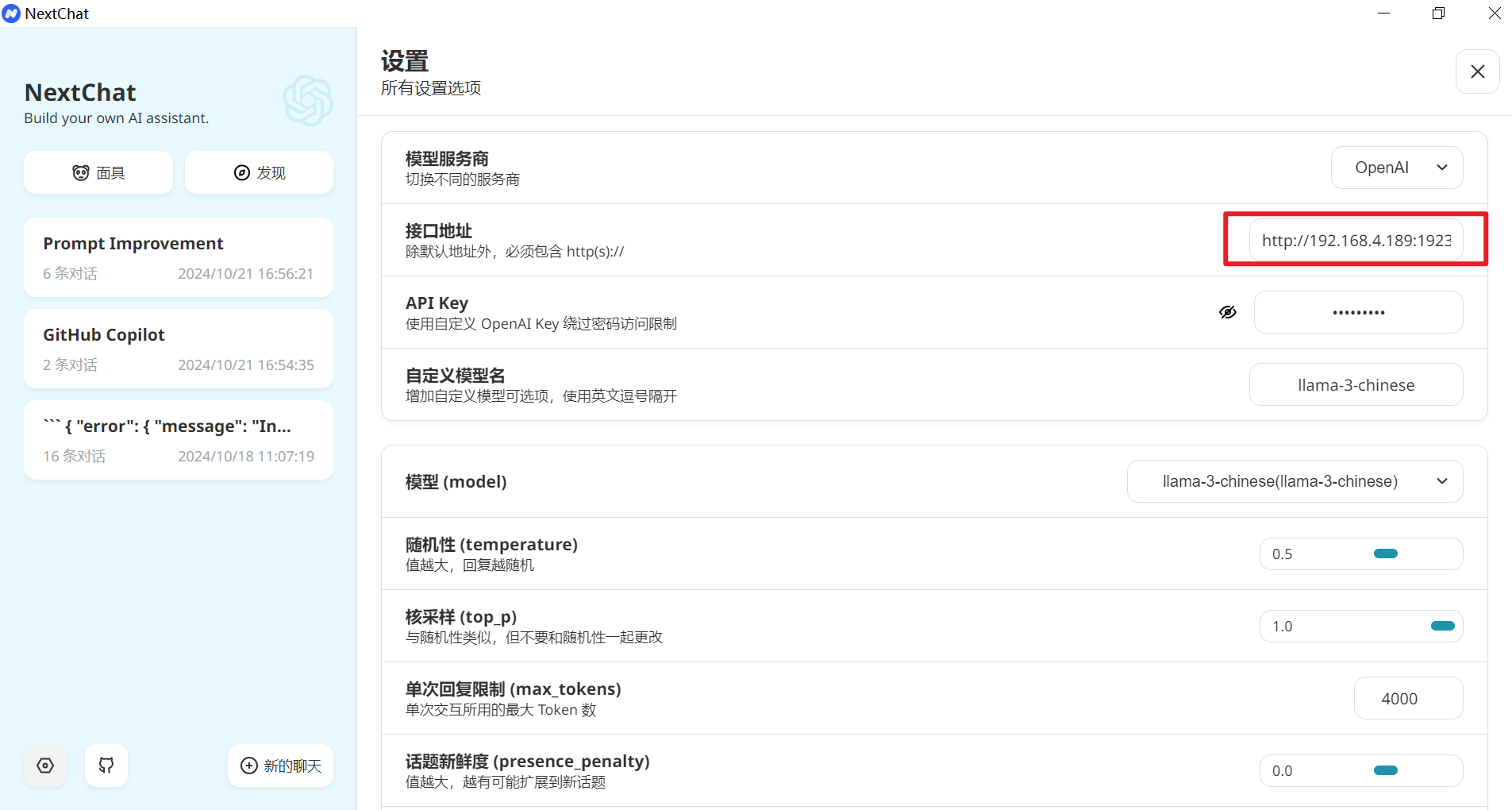Click the 自定义模型名 input field

1356,385
